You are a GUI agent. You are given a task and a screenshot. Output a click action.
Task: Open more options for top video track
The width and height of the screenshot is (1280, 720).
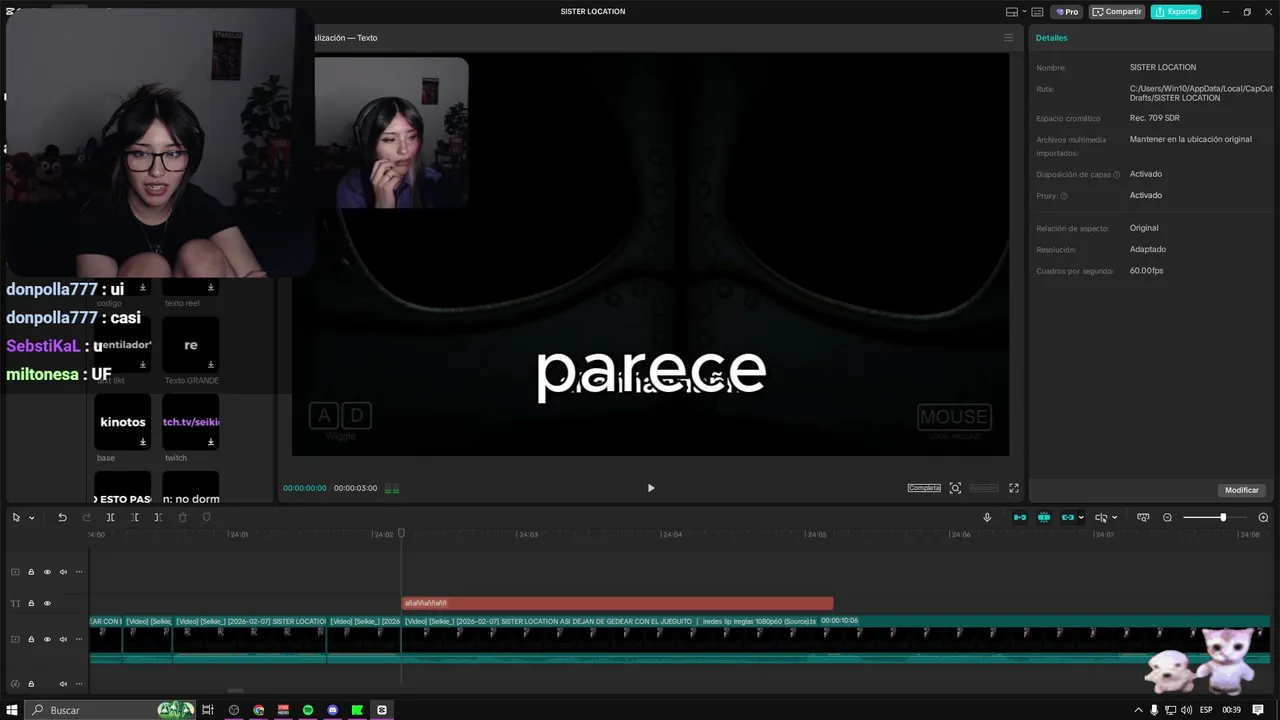pyautogui.click(x=79, y=572)
